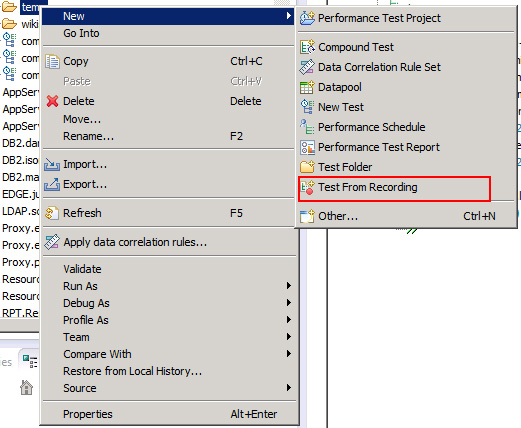Image resolution: width=521 pixels, height=428 pixels.
Task: Click the red Delete X icon
Action: pos(52,101)
